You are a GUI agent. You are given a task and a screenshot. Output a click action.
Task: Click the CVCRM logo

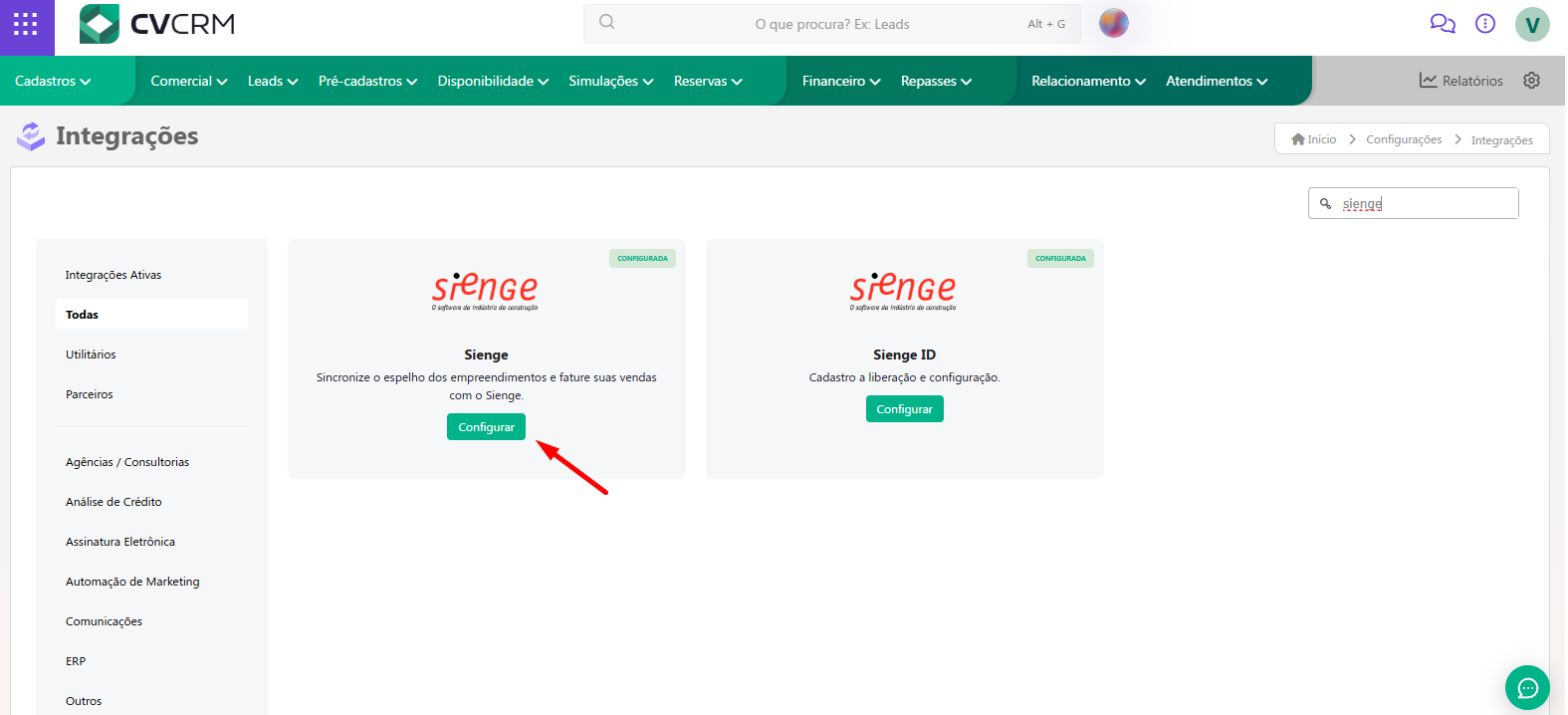pyautogui.click(x=157, y=24)
